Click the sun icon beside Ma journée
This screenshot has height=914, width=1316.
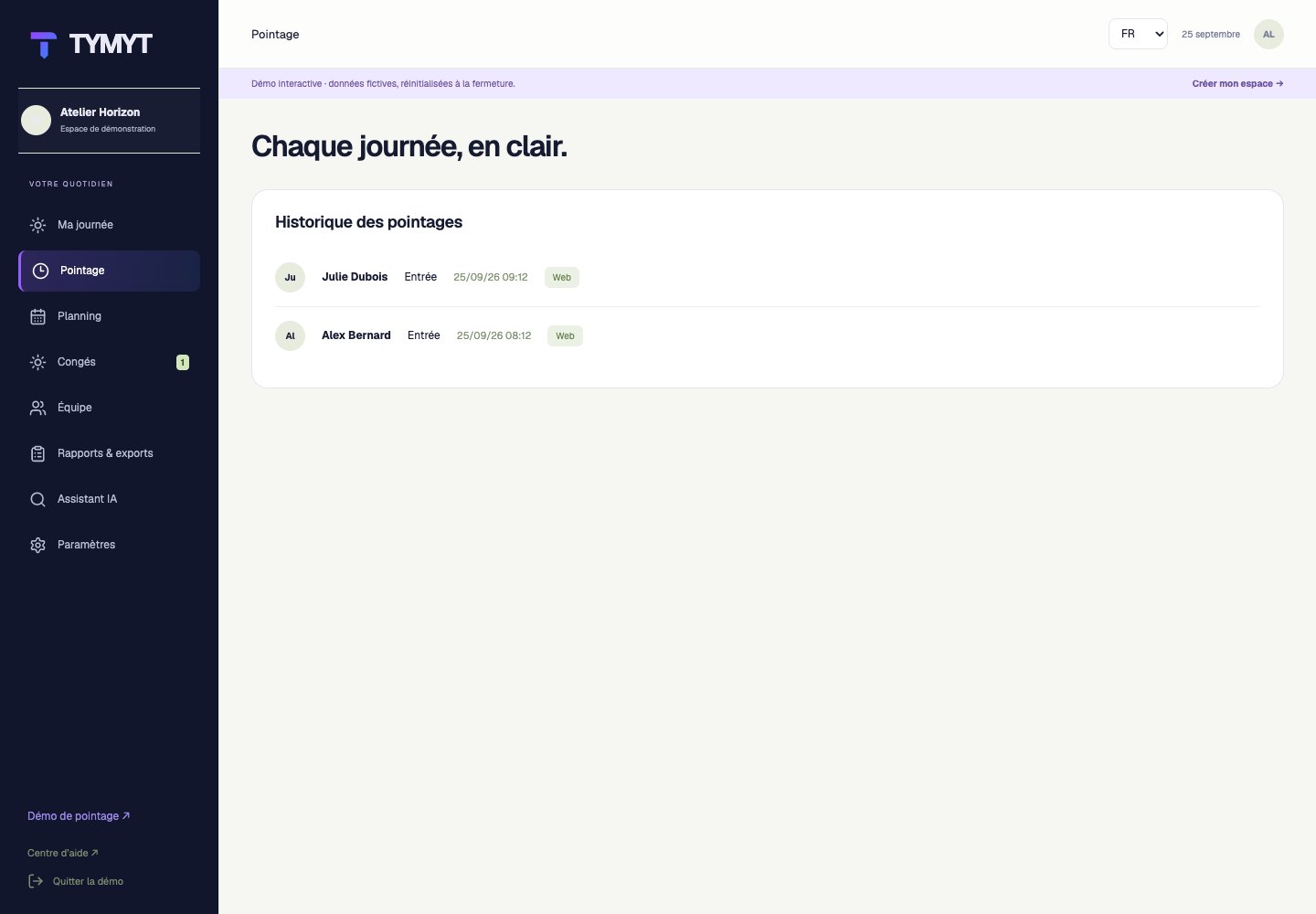pyautogui.click(x=37, y=225)
